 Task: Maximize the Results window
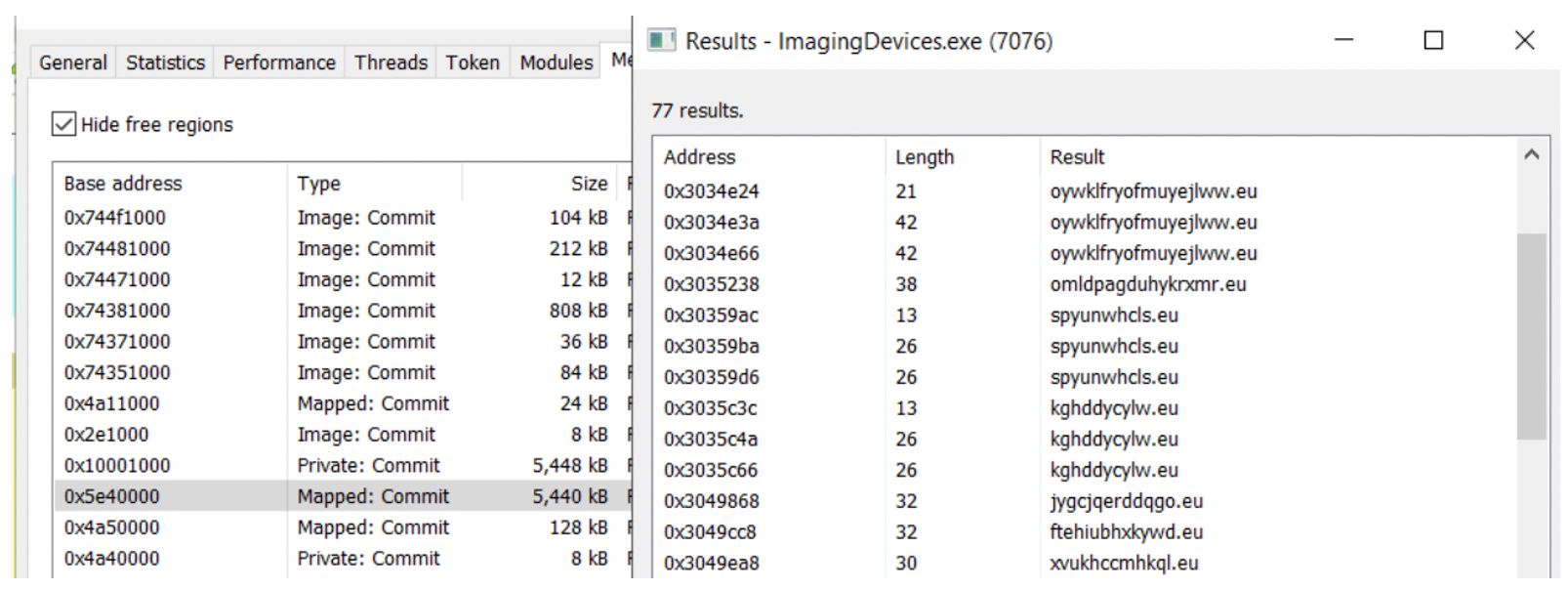(x=1433, y=40)
